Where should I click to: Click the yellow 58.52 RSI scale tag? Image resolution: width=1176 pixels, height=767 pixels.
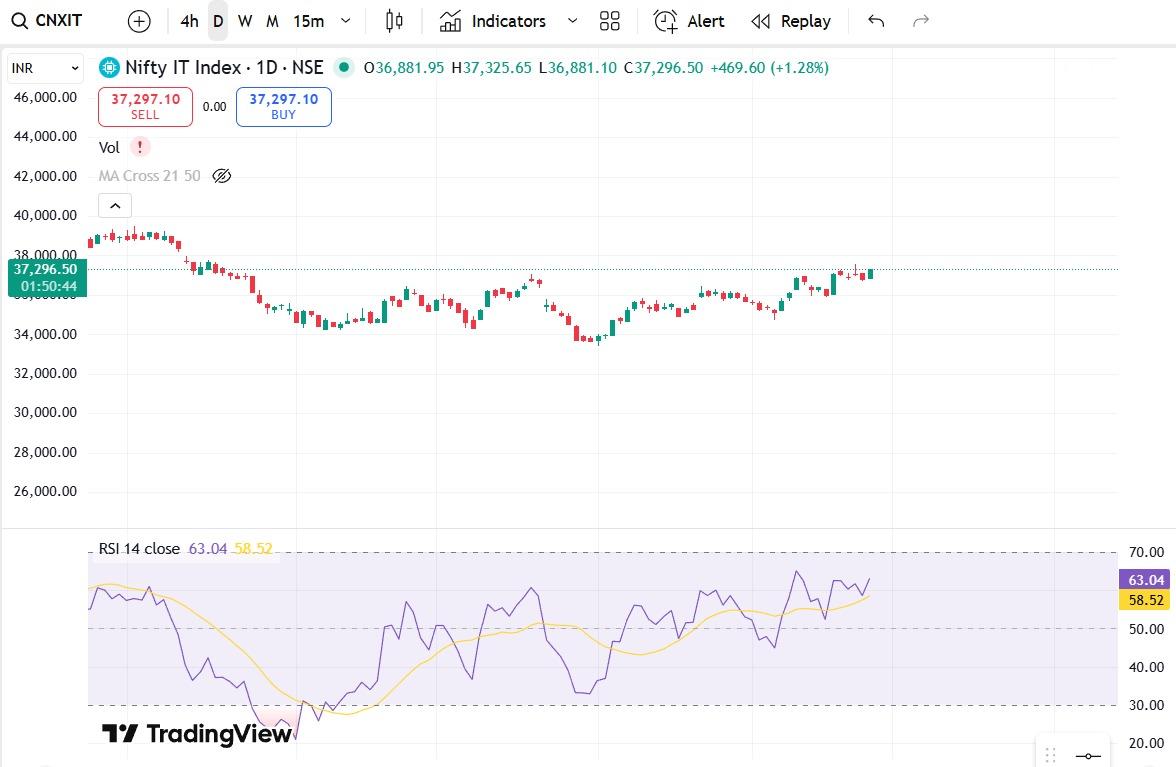1144,600
